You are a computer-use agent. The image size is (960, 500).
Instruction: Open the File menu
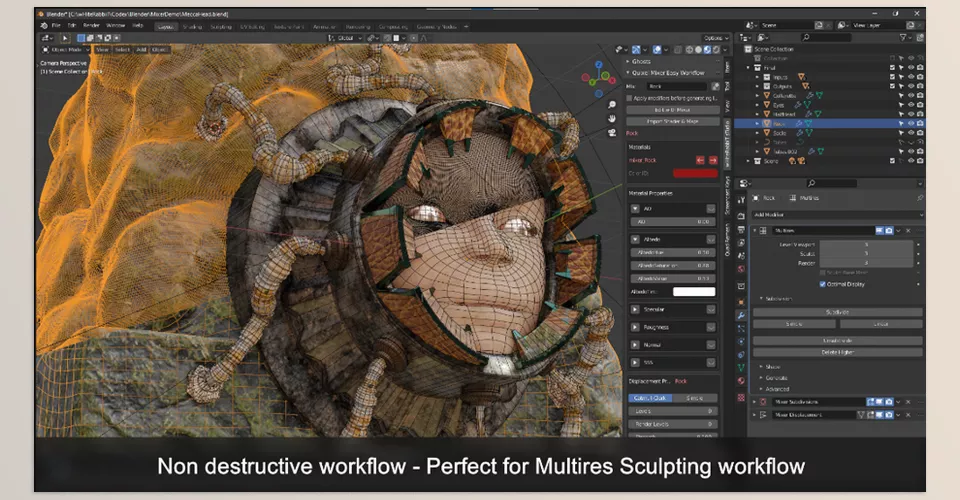coord(56,26)
